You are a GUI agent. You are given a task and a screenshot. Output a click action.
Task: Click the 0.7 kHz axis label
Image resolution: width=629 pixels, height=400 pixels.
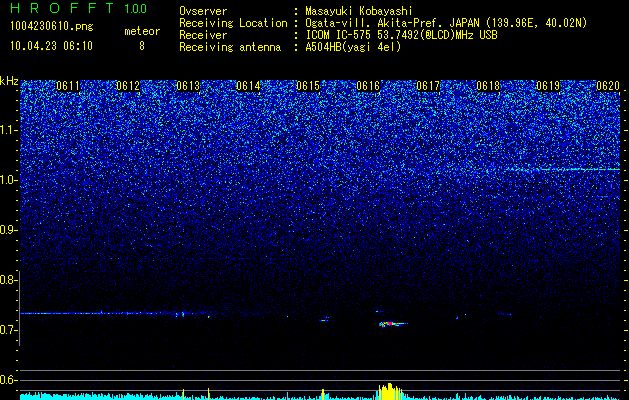coord(7,330)
